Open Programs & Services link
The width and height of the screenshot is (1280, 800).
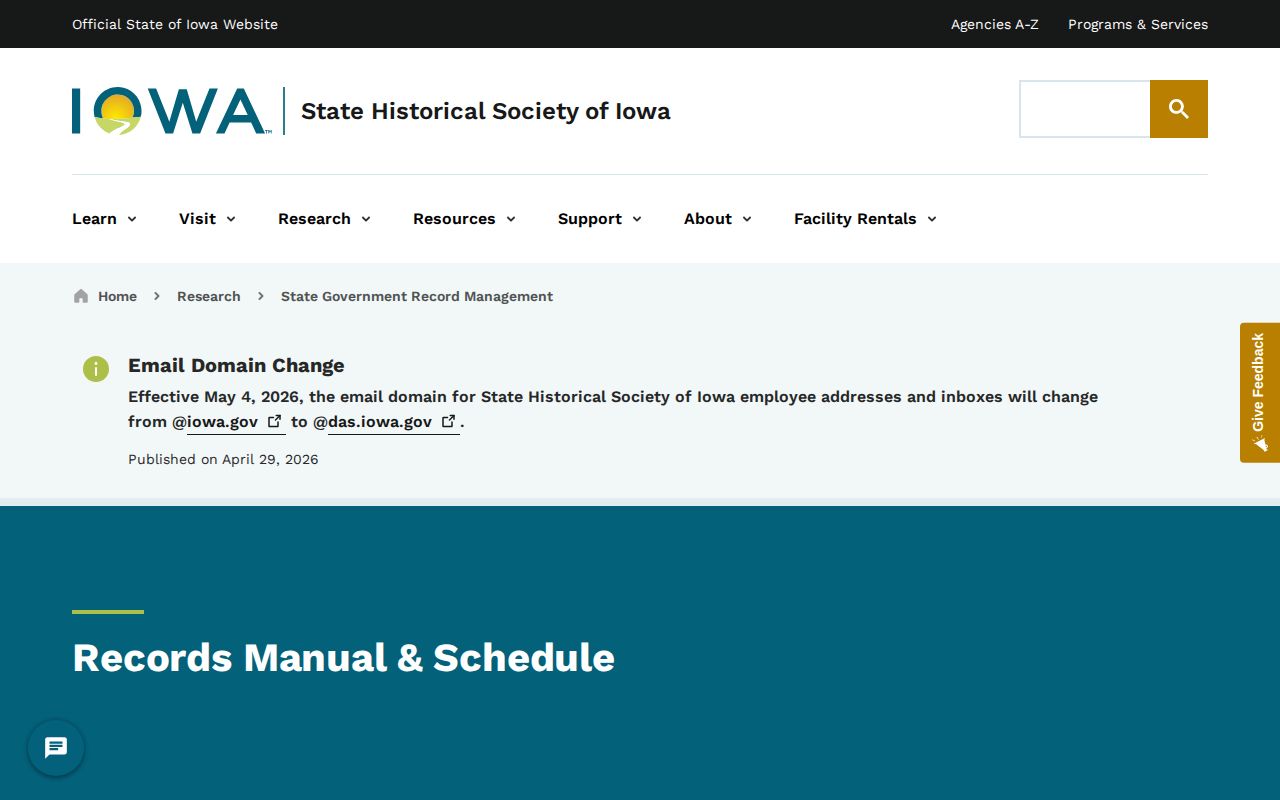1138,24
